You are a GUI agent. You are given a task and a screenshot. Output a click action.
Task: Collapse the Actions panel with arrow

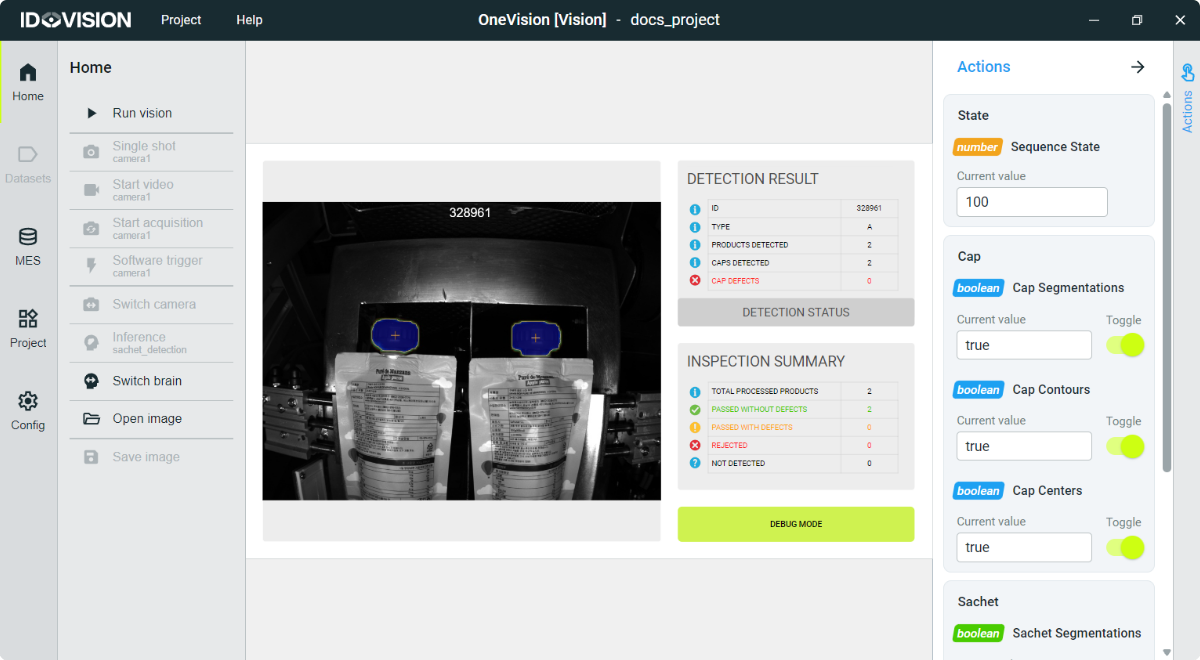pos(1137,67)
